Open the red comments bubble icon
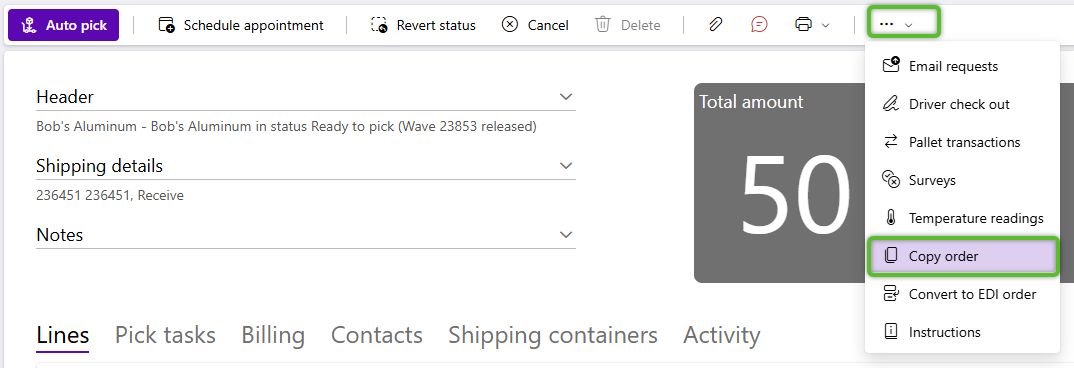The width and height of the screenshot is (1074, 368). click(759, 25)
